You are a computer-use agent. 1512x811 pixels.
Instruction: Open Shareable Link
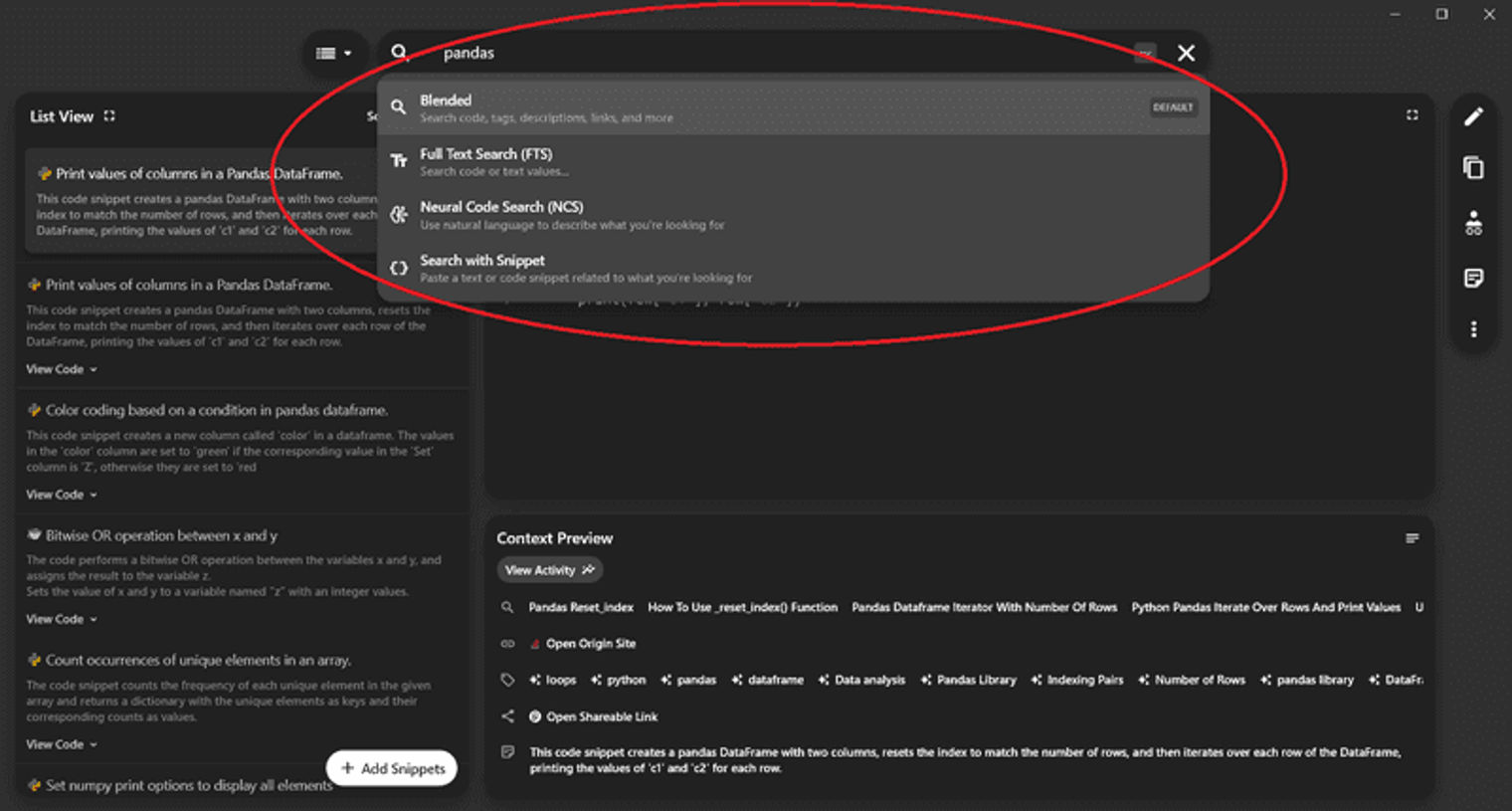(x=602, y=716)
